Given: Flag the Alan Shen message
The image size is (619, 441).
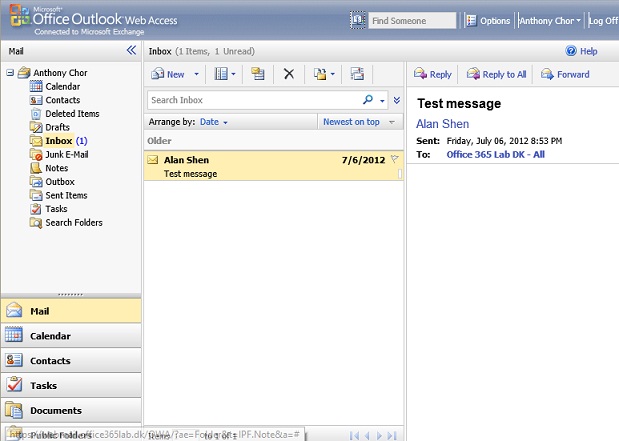Looking at the screenshot, I should (x=394, y=159).
